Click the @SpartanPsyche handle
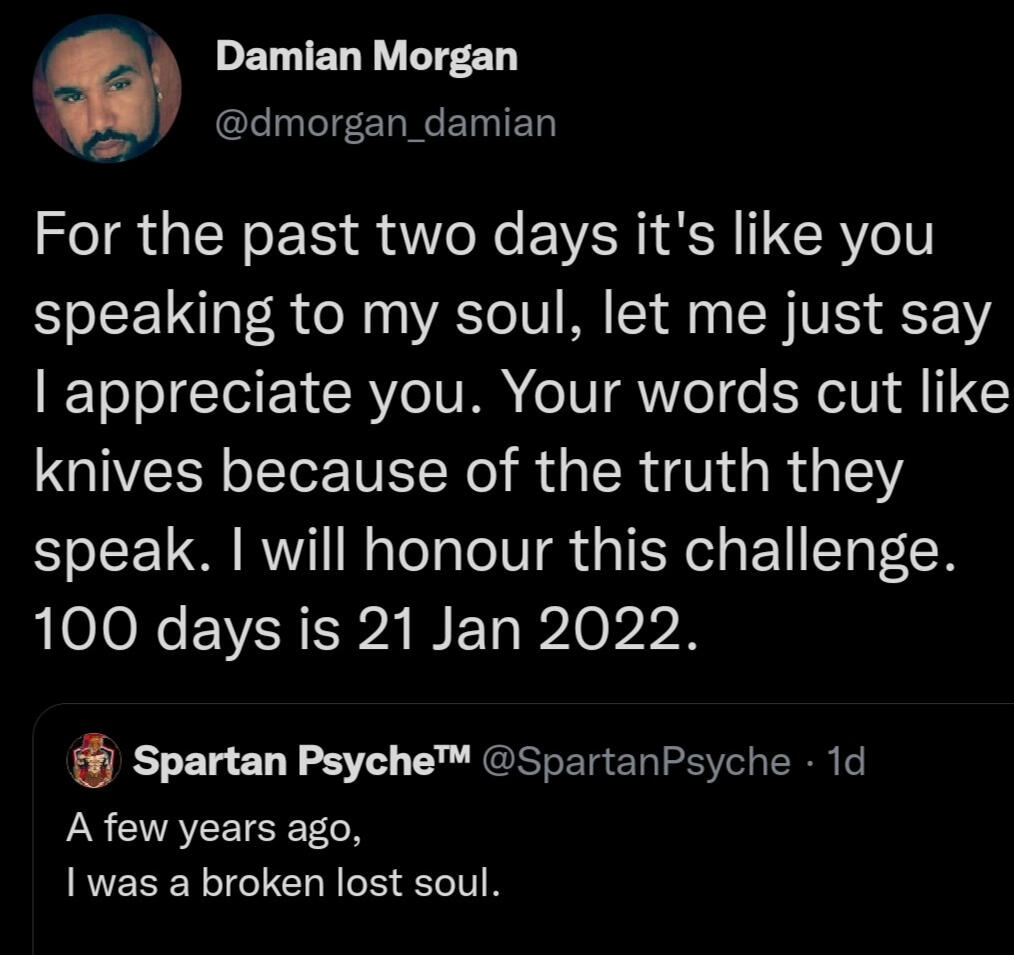This screenshot has width=1014, height=955. pyautogui.click(x=636, y=763)
